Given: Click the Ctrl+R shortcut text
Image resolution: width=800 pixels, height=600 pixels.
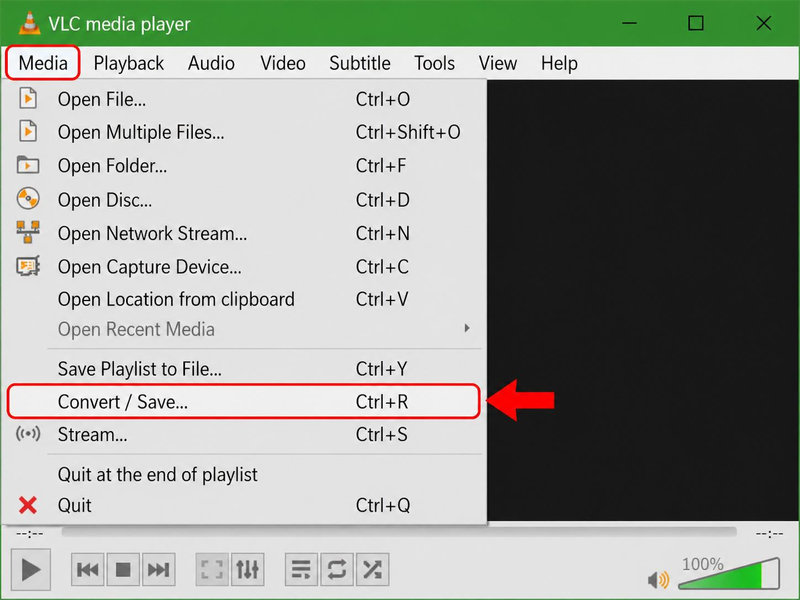Looking at the screenshot, I should pos(382,402).
